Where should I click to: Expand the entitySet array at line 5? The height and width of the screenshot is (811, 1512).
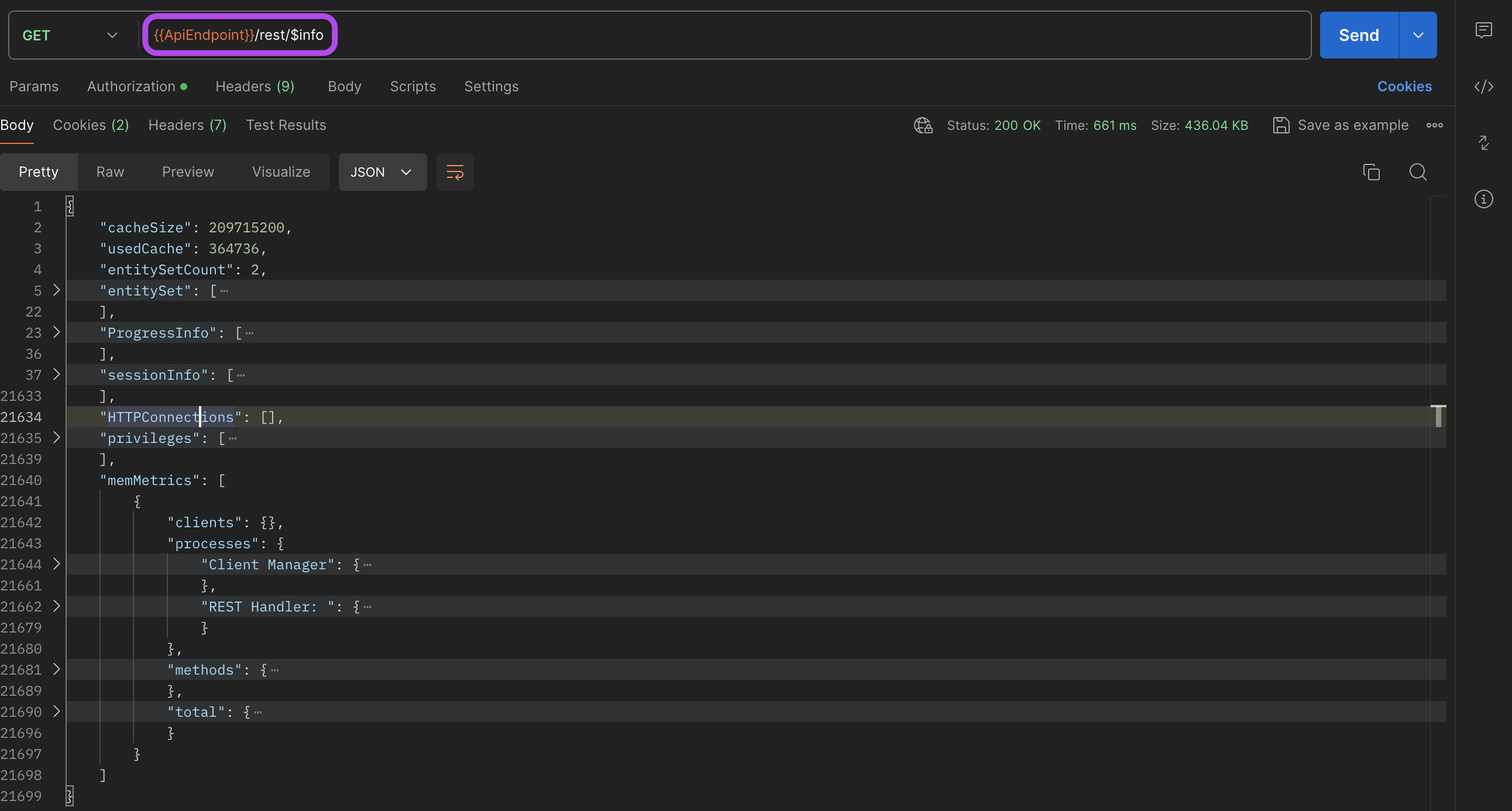pyautogui.click(x=56, y=290)
